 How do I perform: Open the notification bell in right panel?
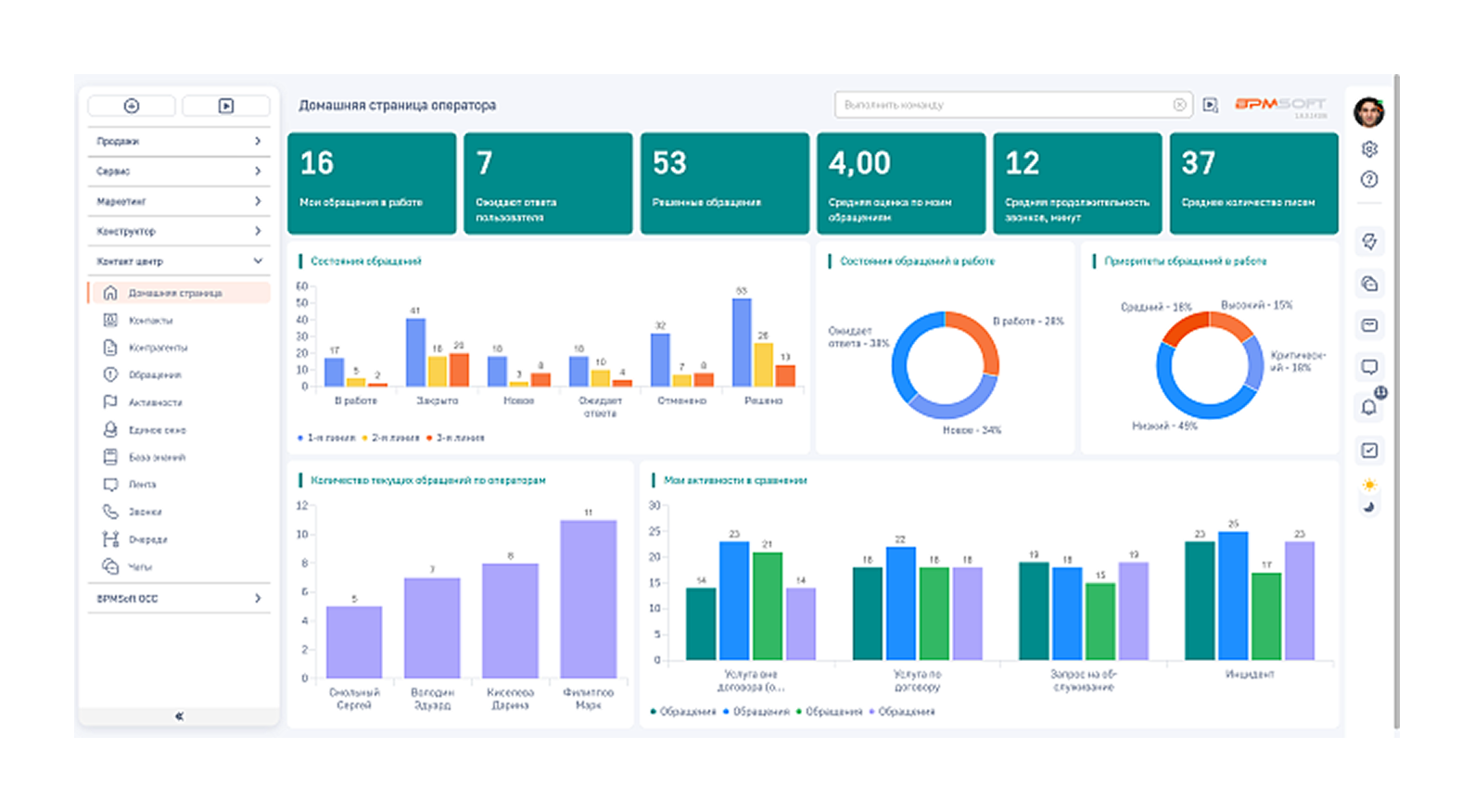(x=1369, y=407)
